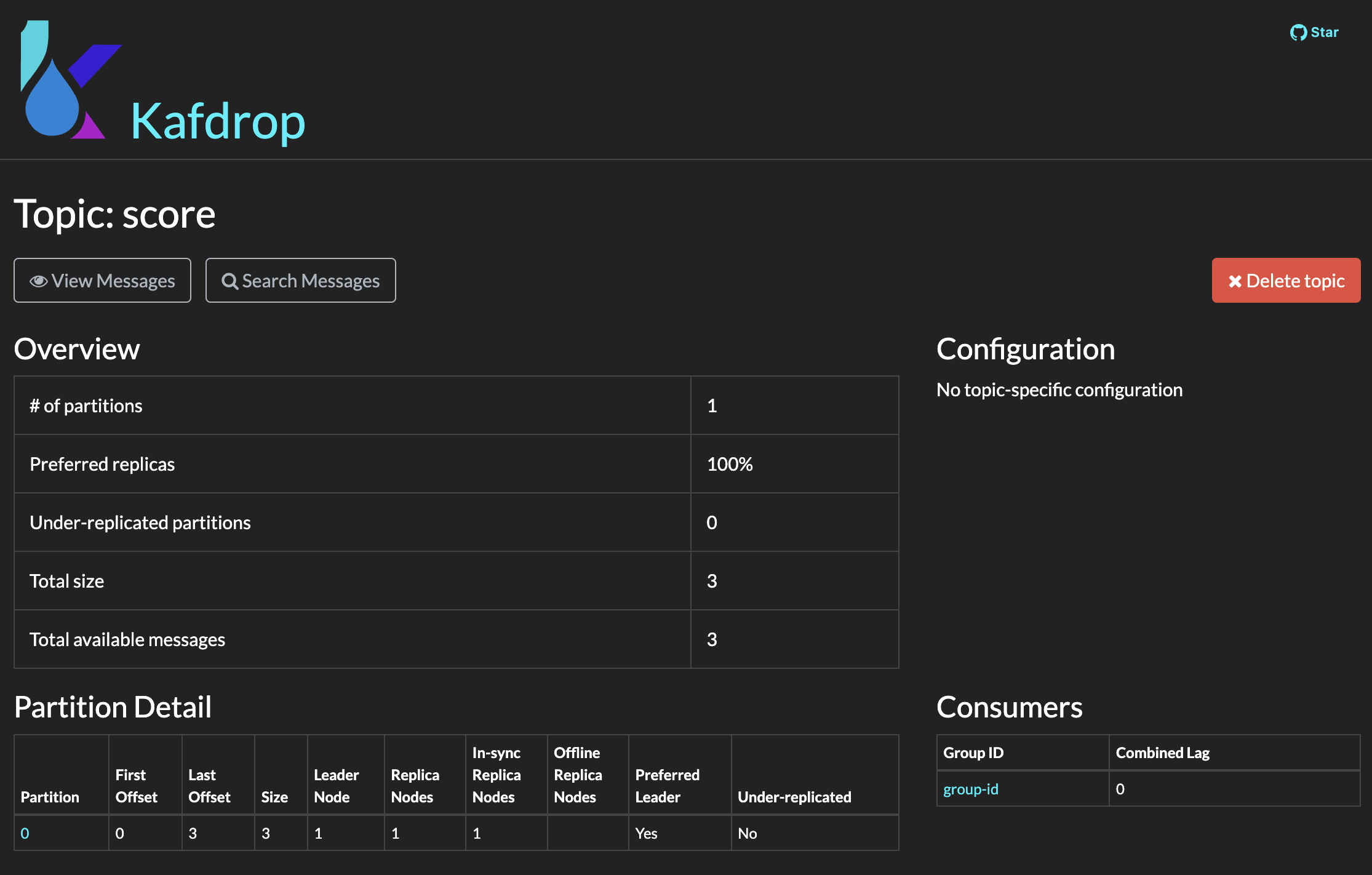Click the Preferred replicas 100% value

pos(730,464)
